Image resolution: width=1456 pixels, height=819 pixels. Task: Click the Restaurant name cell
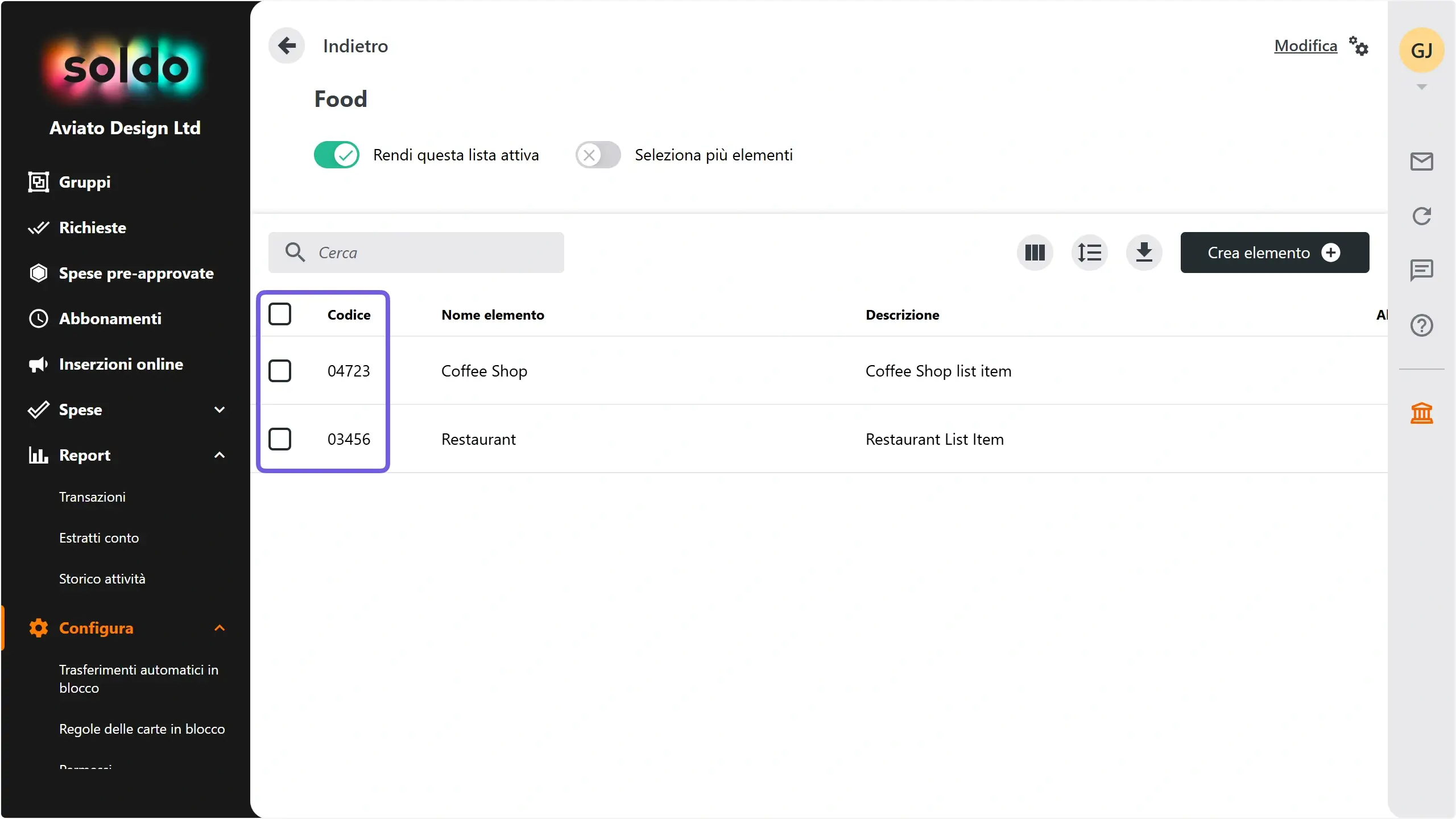coord(478,439)
